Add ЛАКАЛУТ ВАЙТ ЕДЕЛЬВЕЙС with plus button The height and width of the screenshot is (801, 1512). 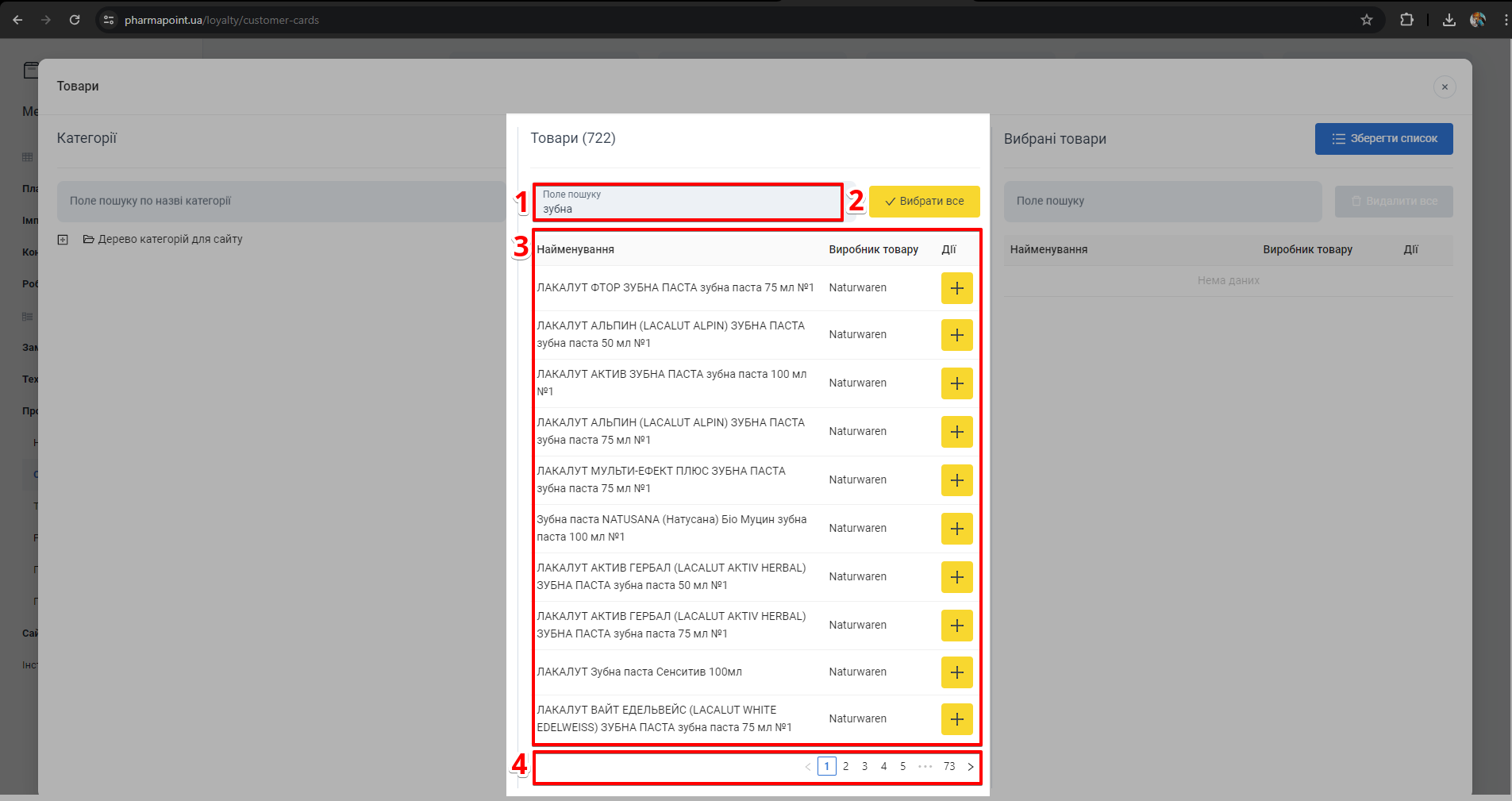956,719
